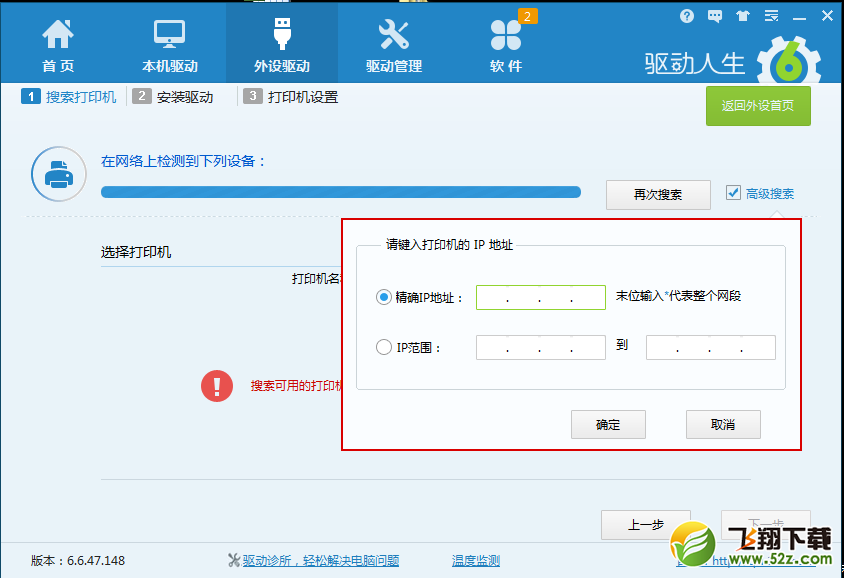Image resolution: width=844 pixels, height=578 pixels.
Task: Open the 温度监测 link
Action: 476,561
